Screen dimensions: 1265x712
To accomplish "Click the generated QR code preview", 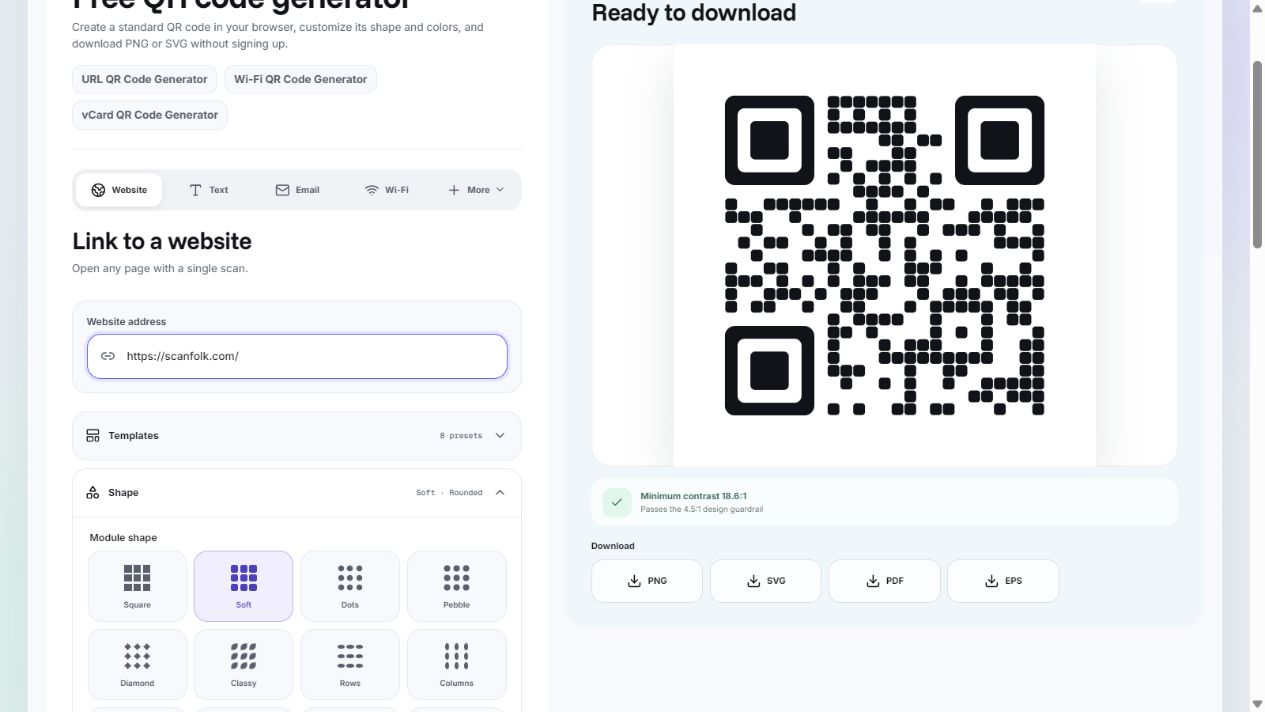I will point(884,255).
